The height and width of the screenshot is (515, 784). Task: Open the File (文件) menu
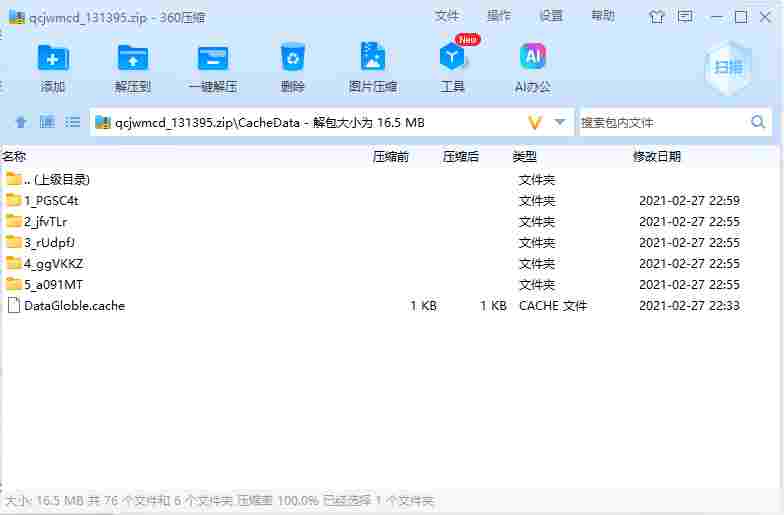coord(446,16)
